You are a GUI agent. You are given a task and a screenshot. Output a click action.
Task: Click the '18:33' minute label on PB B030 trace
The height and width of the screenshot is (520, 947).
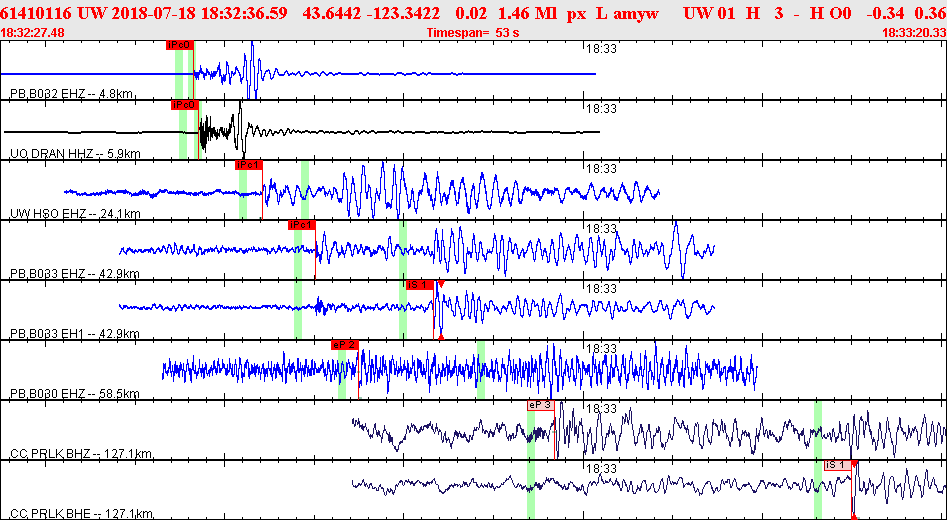coord(601,349)
